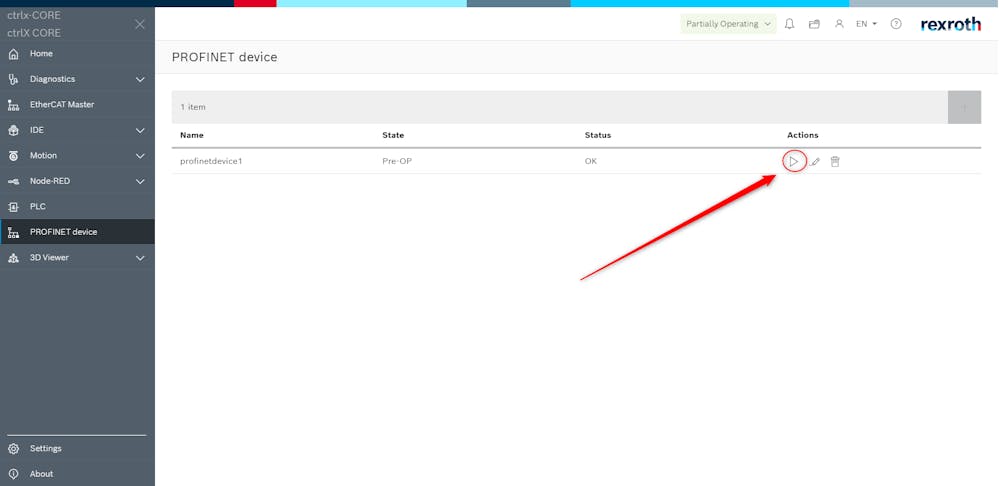Open About menu item
The height and width of the screenshot is (486, 999).
tap(77, 474)
